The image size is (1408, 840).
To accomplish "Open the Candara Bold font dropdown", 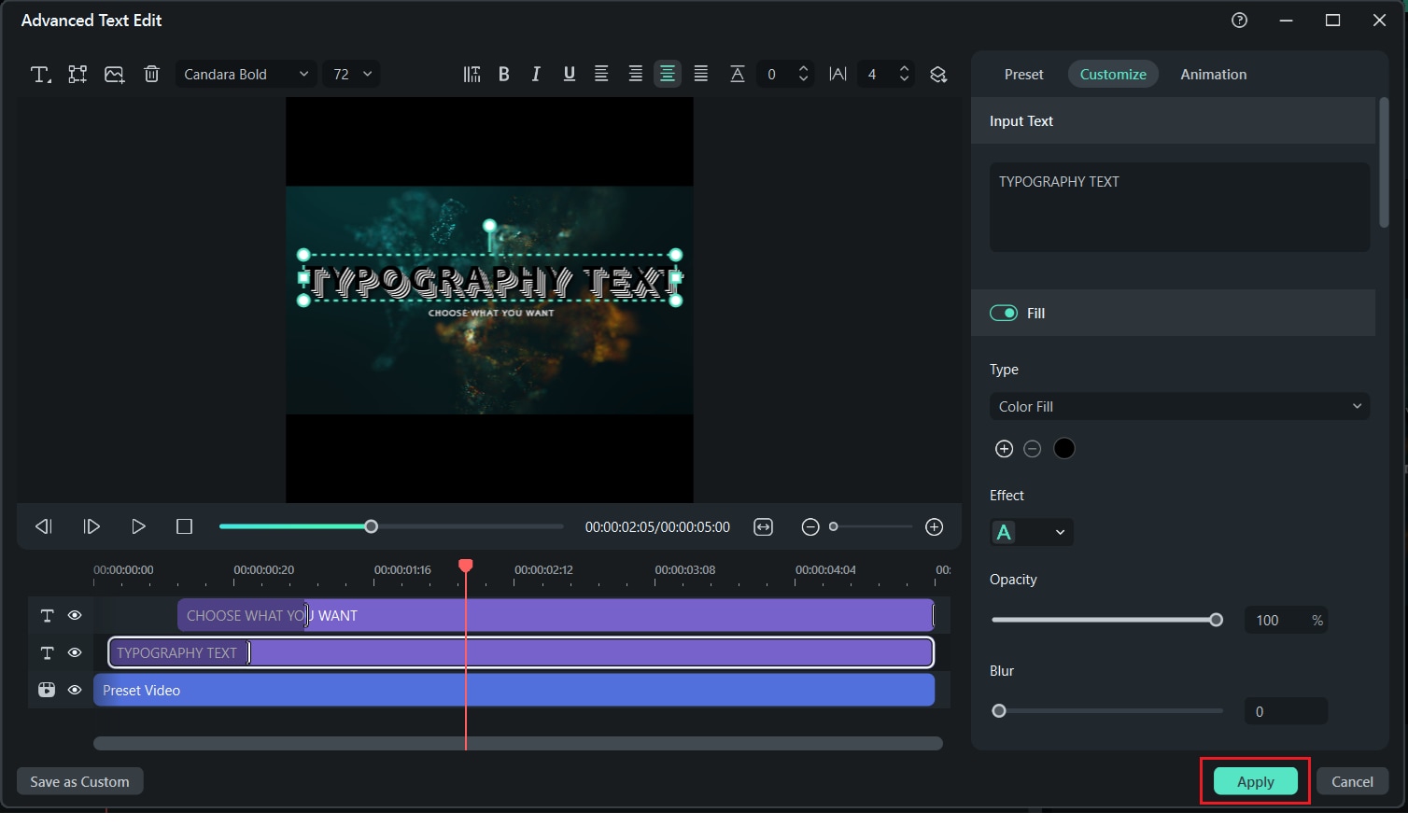I will click(x=246, y=75).
